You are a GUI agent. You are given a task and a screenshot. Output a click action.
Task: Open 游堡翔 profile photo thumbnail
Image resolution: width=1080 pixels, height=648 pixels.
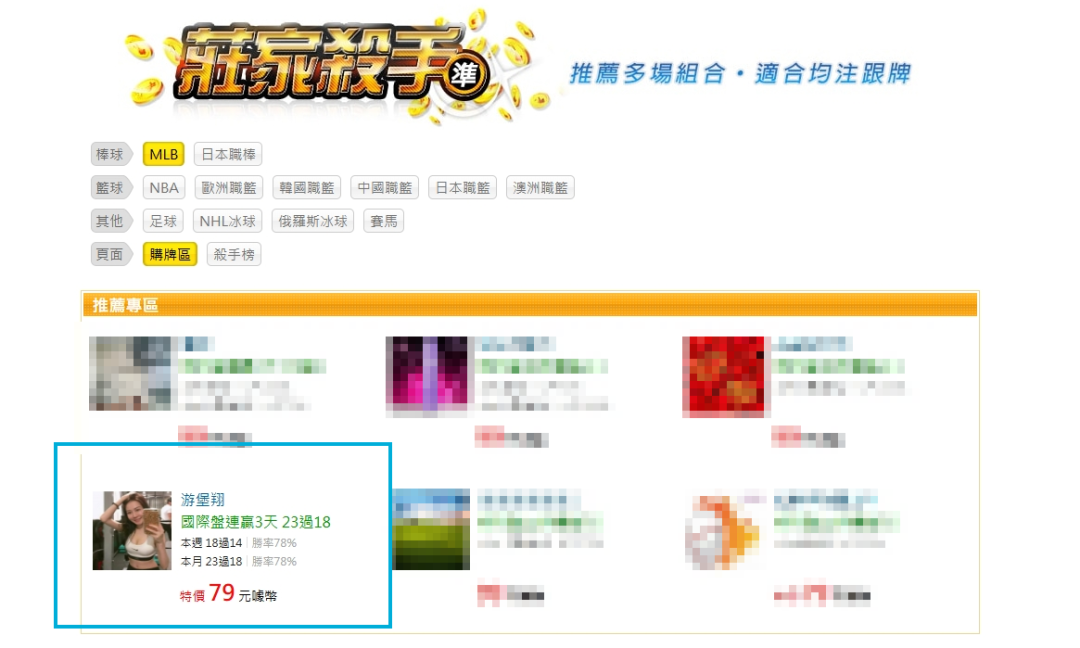(132, 530)
